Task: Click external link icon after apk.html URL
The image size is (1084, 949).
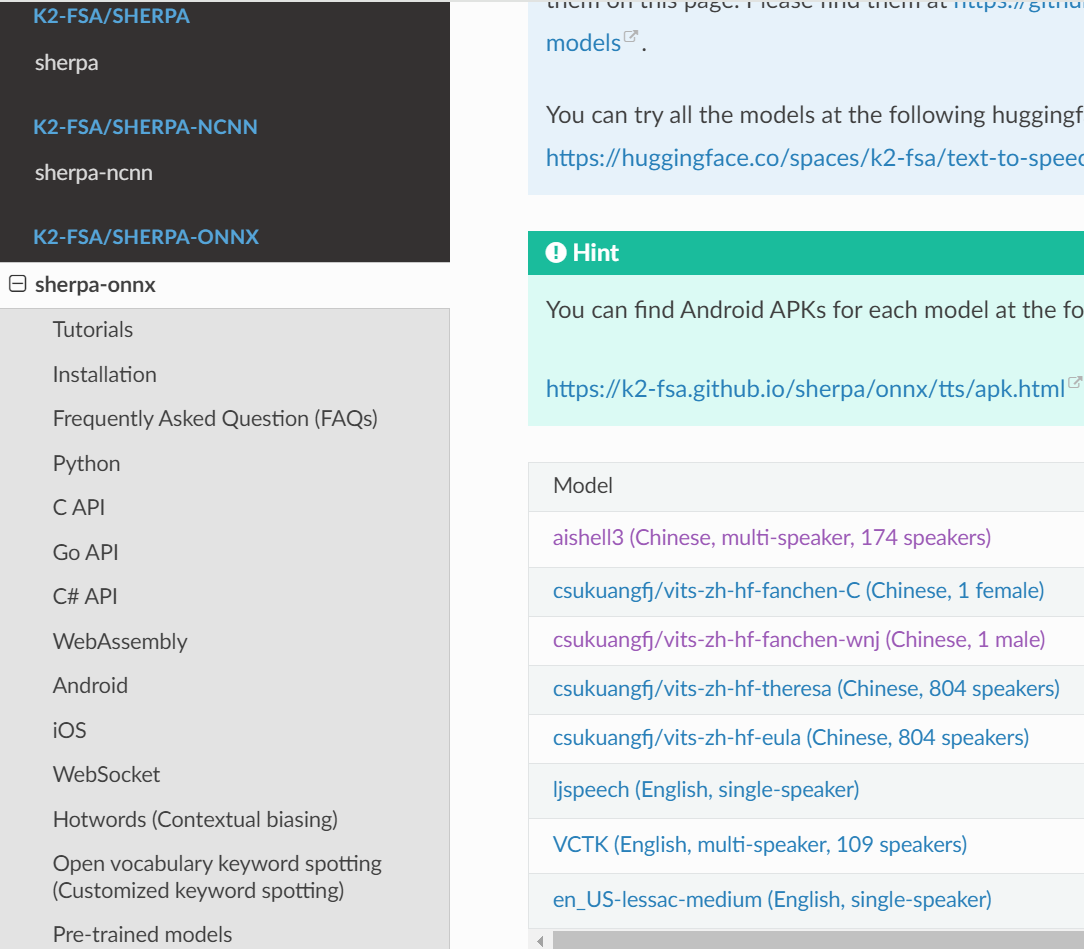Action: 1075,383
